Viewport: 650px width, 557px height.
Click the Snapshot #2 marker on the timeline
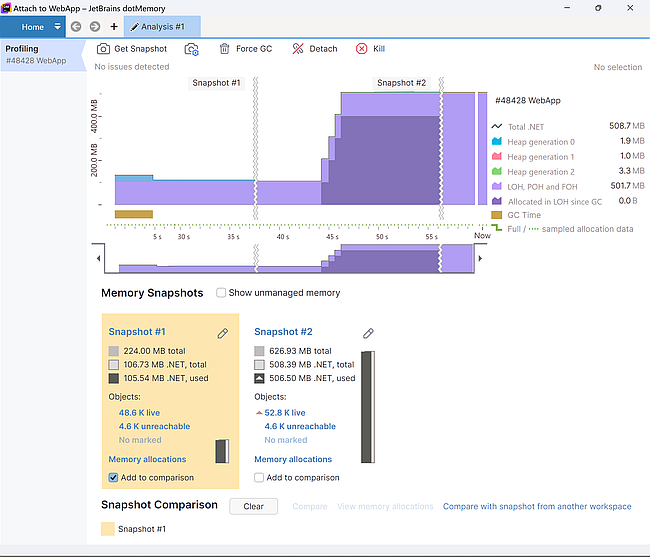(x=401, y=83)
